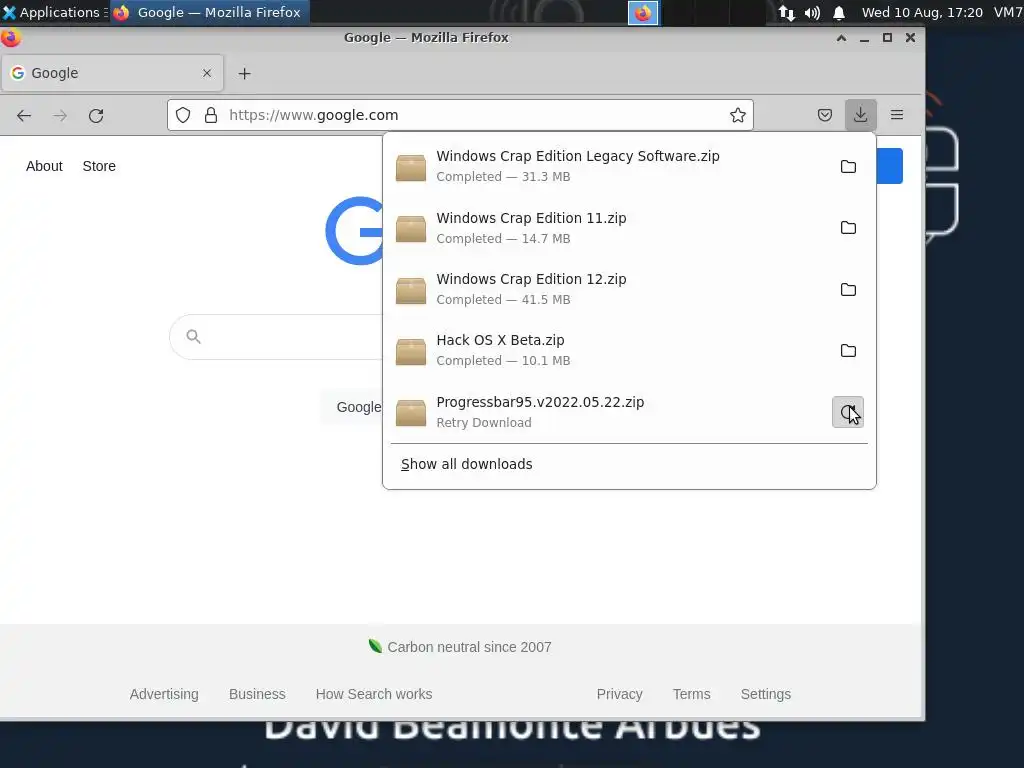Click Show all downloads

pyautogui.click(x=466, y=464)
